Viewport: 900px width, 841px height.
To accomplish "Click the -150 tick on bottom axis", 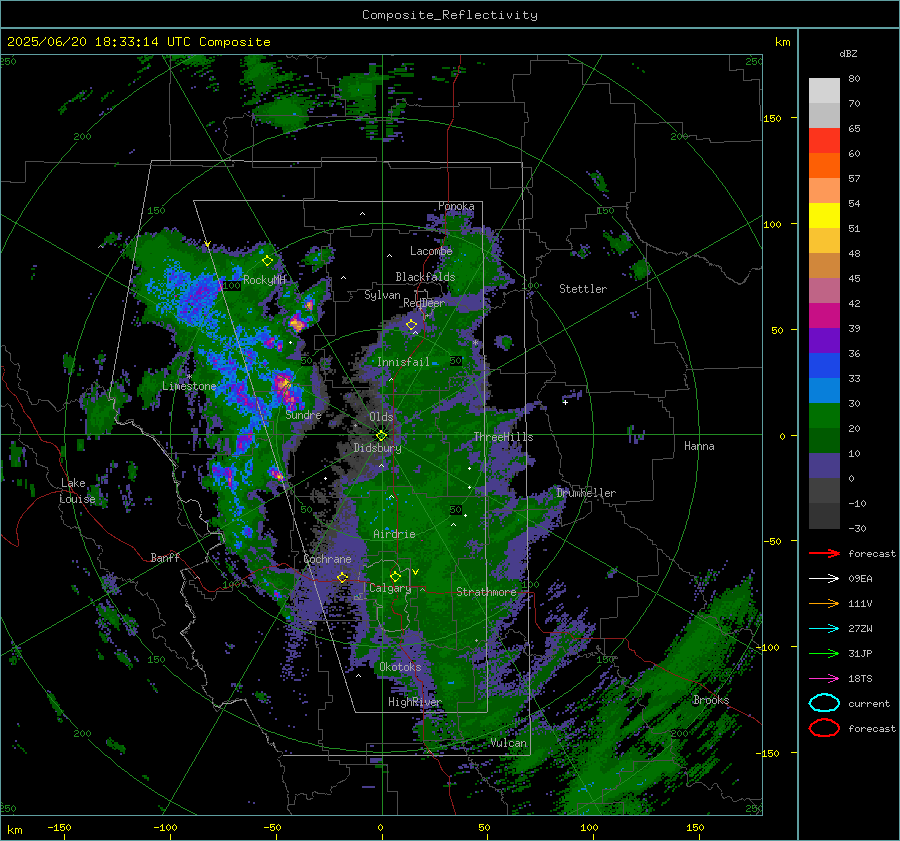I will [59, 827].
